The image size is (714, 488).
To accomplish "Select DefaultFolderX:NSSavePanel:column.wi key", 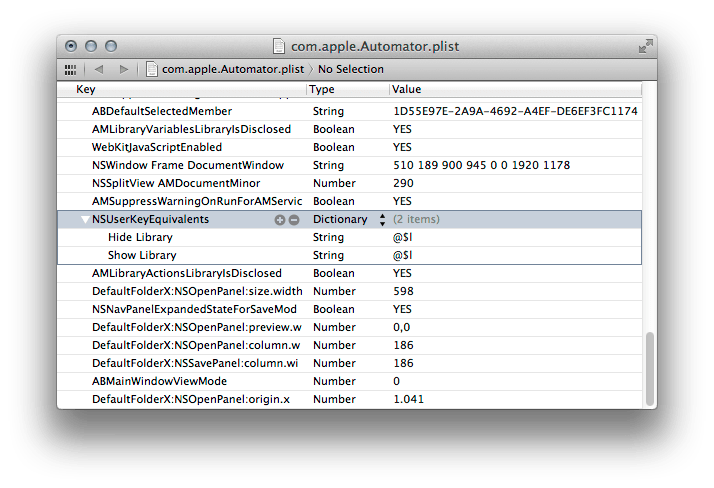I will (x=195, y=363).
